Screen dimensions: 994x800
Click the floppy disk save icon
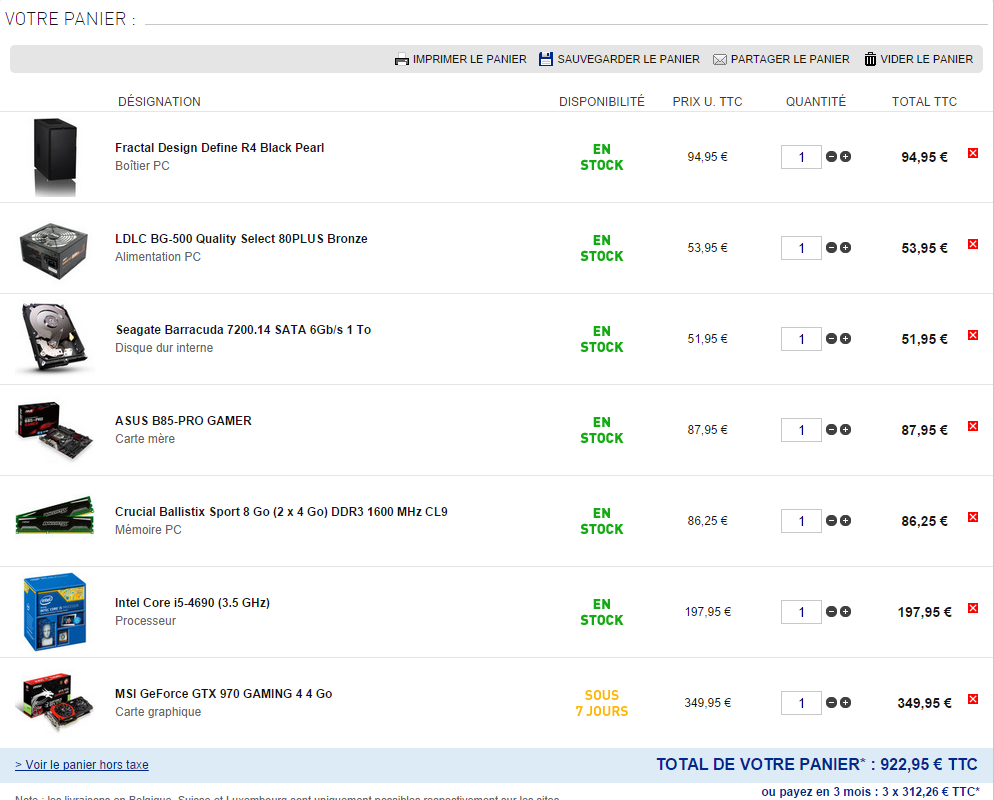(x=545, y=59)
